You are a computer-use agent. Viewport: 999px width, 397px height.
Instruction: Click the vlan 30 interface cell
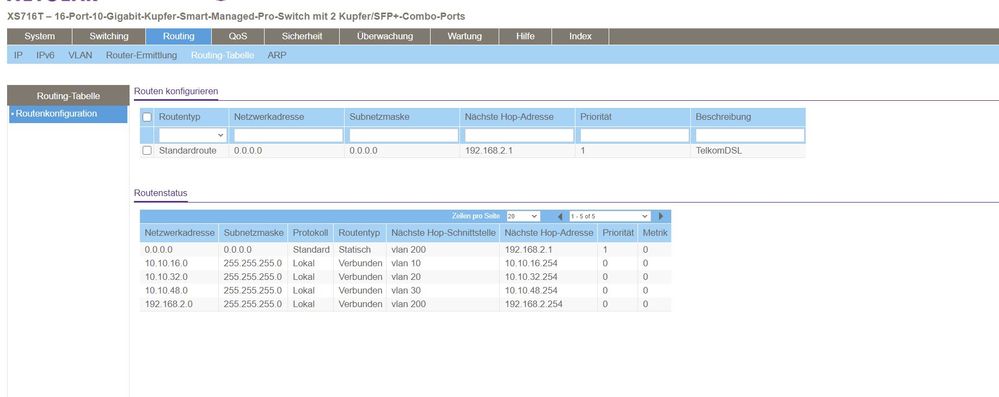pos(406,291)
